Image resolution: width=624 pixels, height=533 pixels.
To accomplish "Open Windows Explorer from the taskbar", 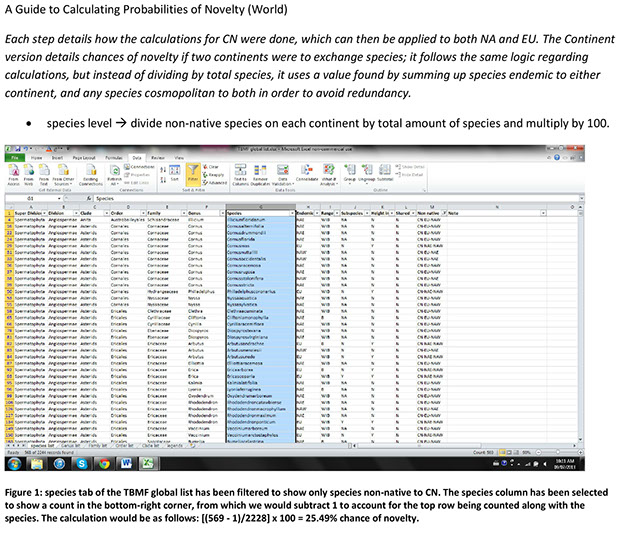I will pos(37,464).
